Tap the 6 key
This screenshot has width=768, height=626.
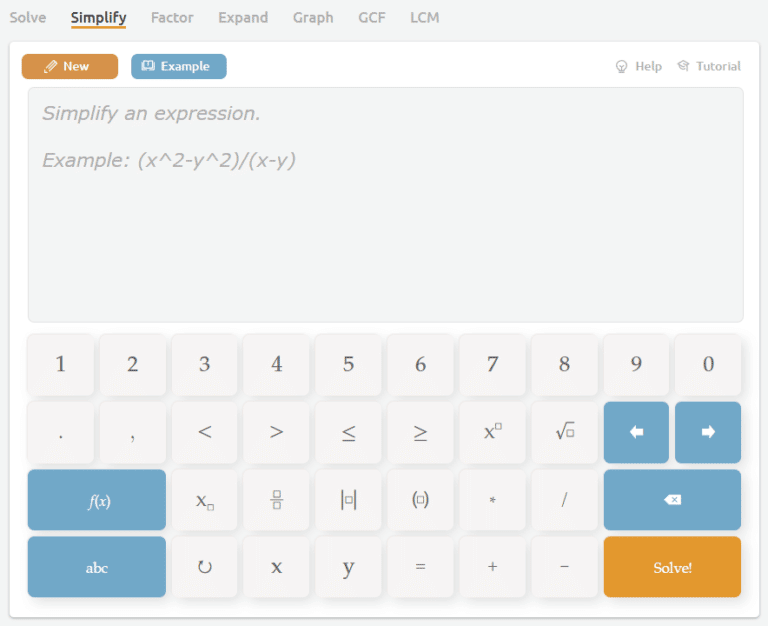tap(420, 364)
